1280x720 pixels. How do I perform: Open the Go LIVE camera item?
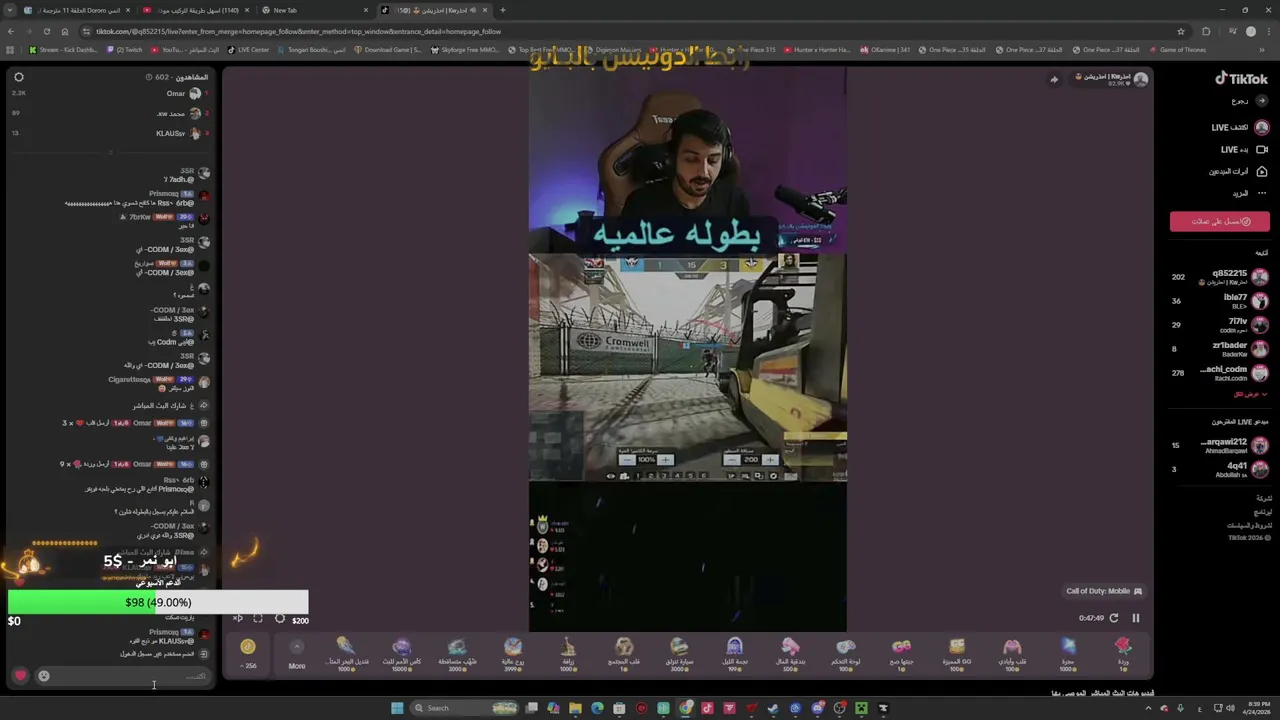pyautogui.click(x=1244, y=149)
